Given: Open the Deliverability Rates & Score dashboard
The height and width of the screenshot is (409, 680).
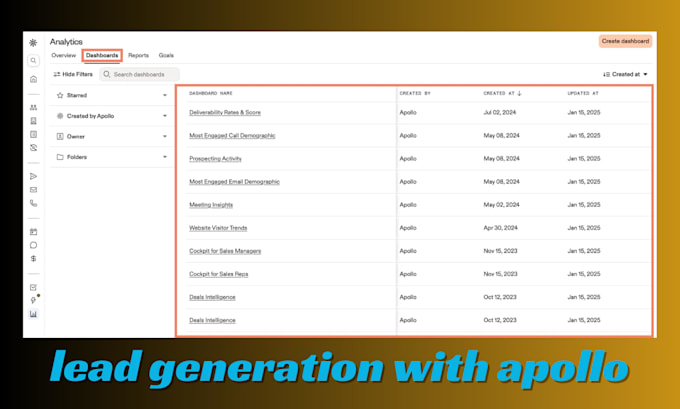Looking at the screenshot, I should pyautogui.click(x=225, y=112).
